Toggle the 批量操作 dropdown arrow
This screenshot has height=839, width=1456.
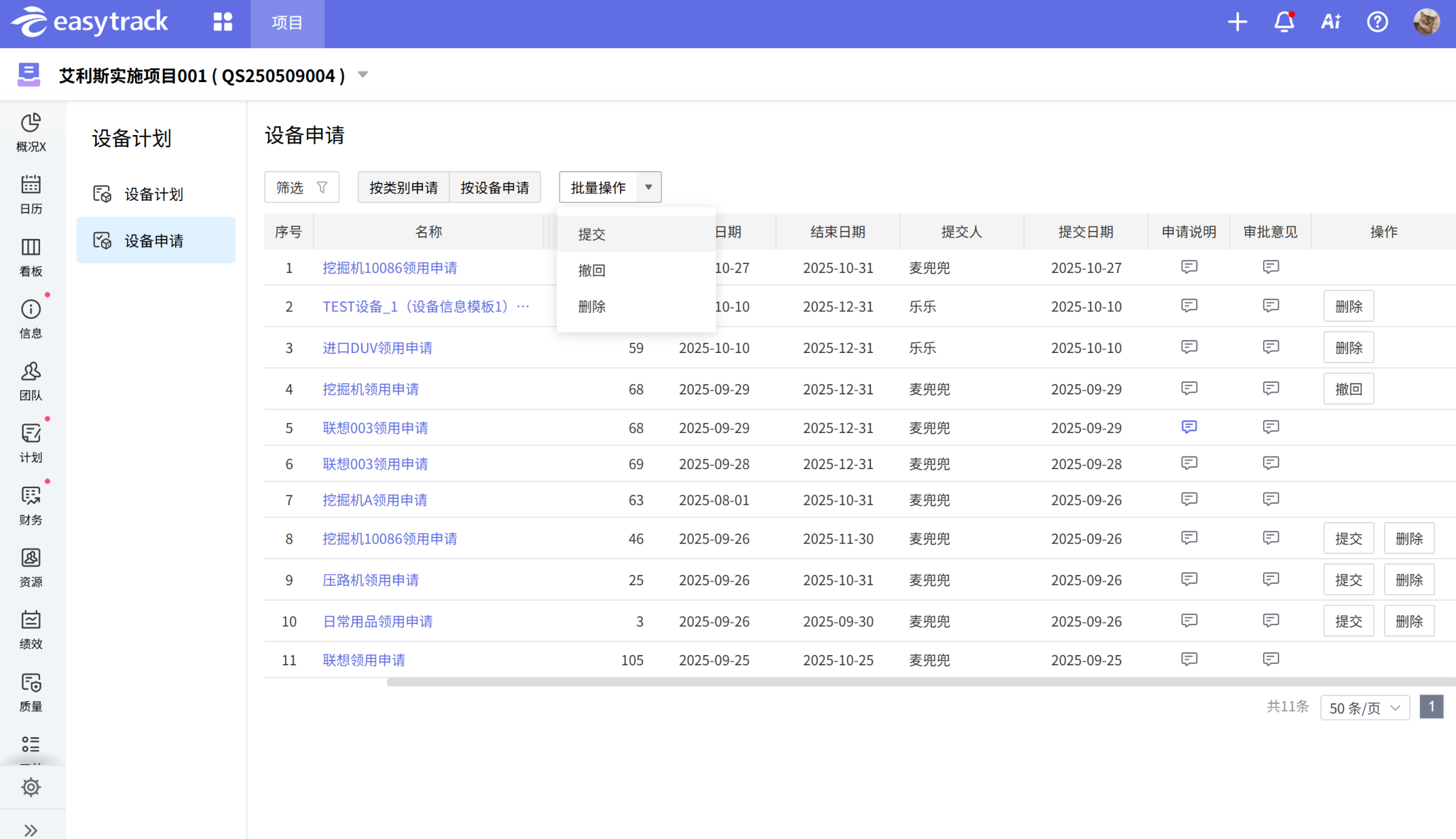648,187
